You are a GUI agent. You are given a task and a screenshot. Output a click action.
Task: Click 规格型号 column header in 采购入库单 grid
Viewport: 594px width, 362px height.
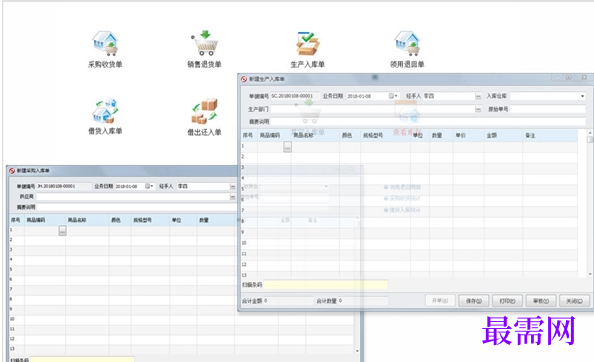(150, 220)
